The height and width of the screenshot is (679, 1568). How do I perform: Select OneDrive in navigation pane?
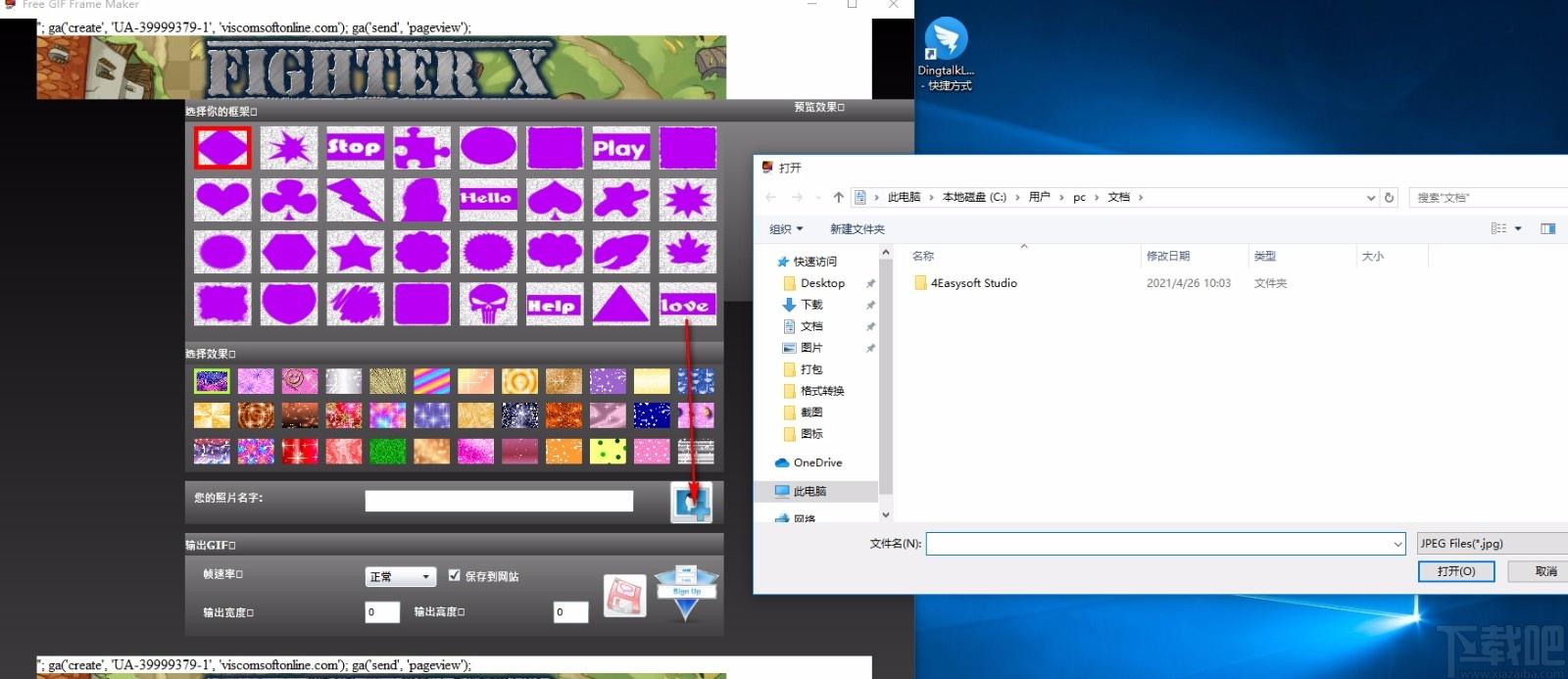point(817,462)
